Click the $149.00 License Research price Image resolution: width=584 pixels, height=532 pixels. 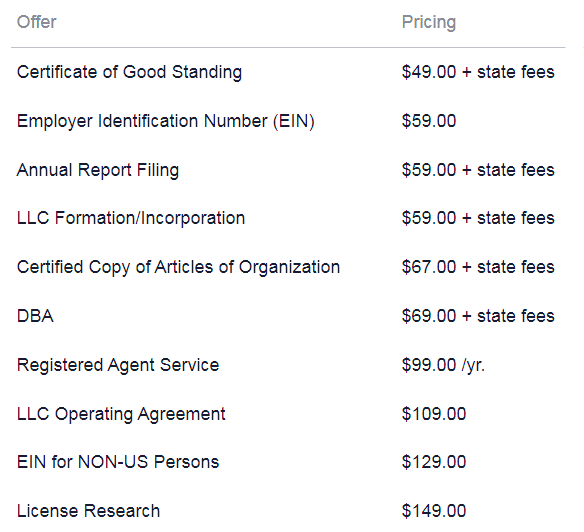(x=434, y=511)
